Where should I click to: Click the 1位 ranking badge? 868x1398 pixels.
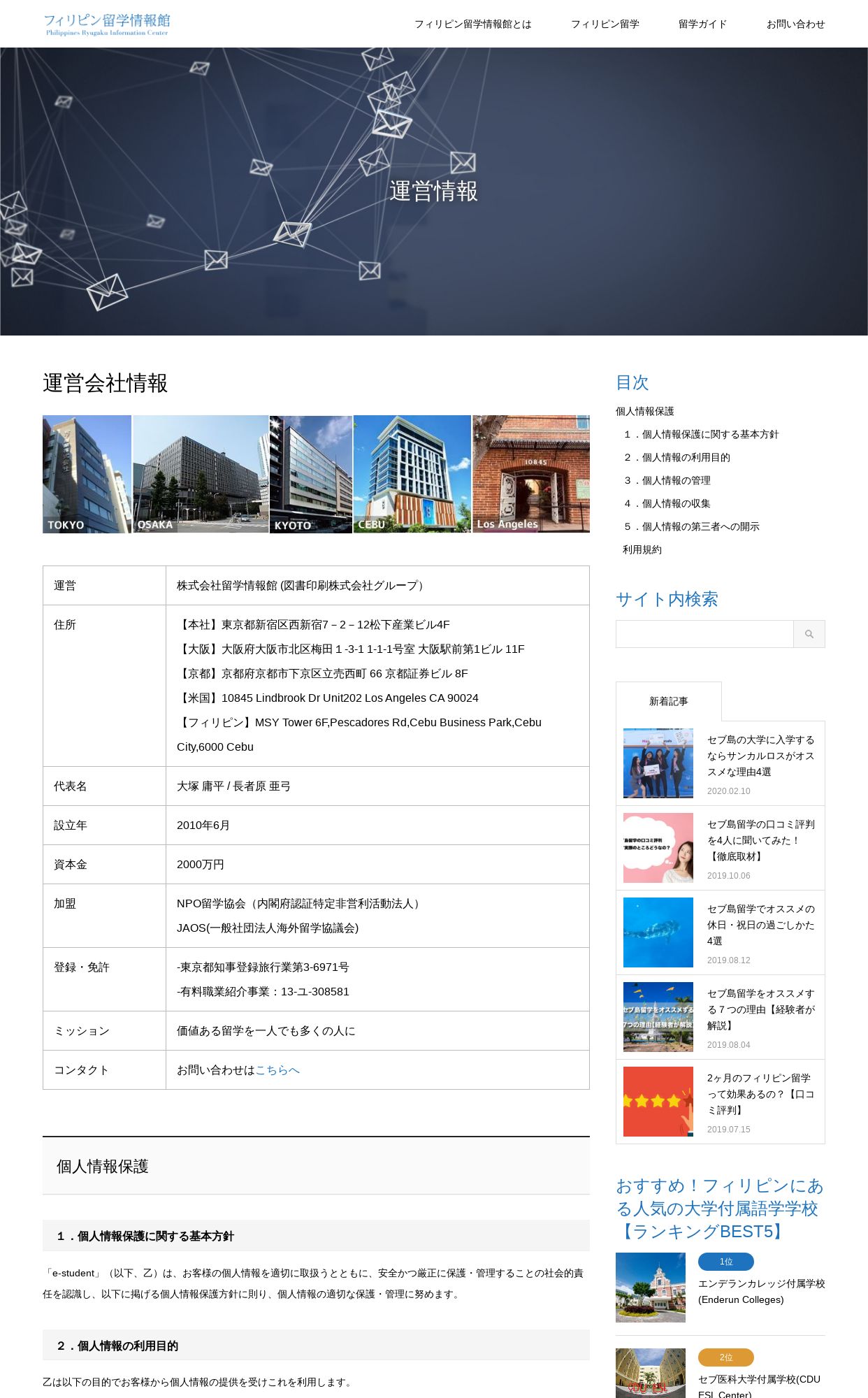[x=726, y=1262]
